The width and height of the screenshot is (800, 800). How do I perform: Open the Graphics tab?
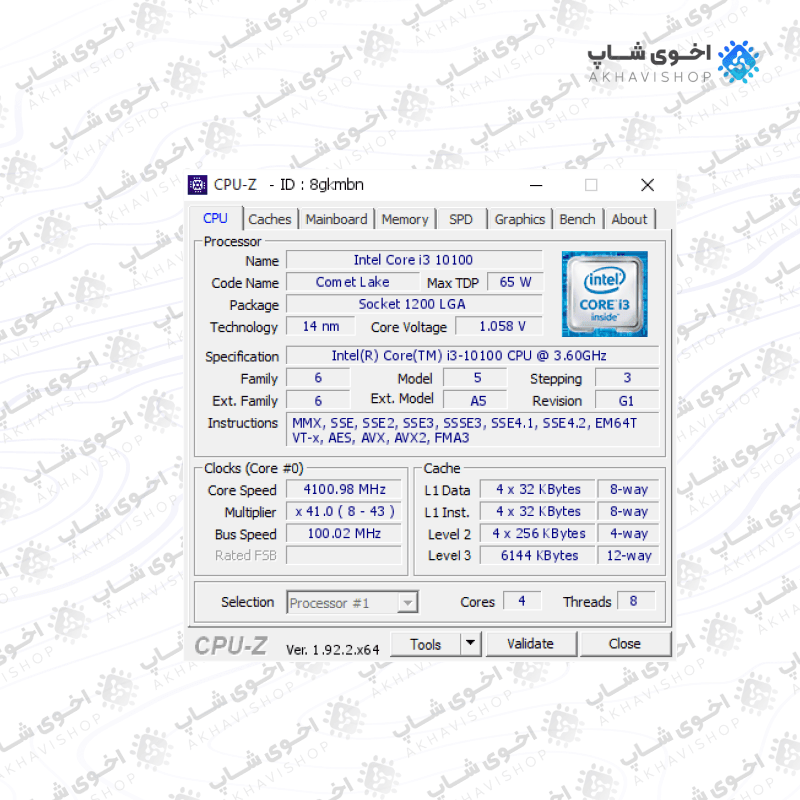(x=520, y=219)
